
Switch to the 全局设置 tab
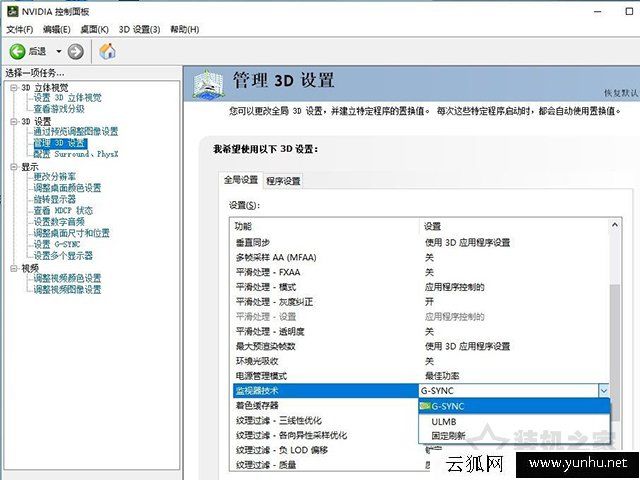tap(241, 180)
